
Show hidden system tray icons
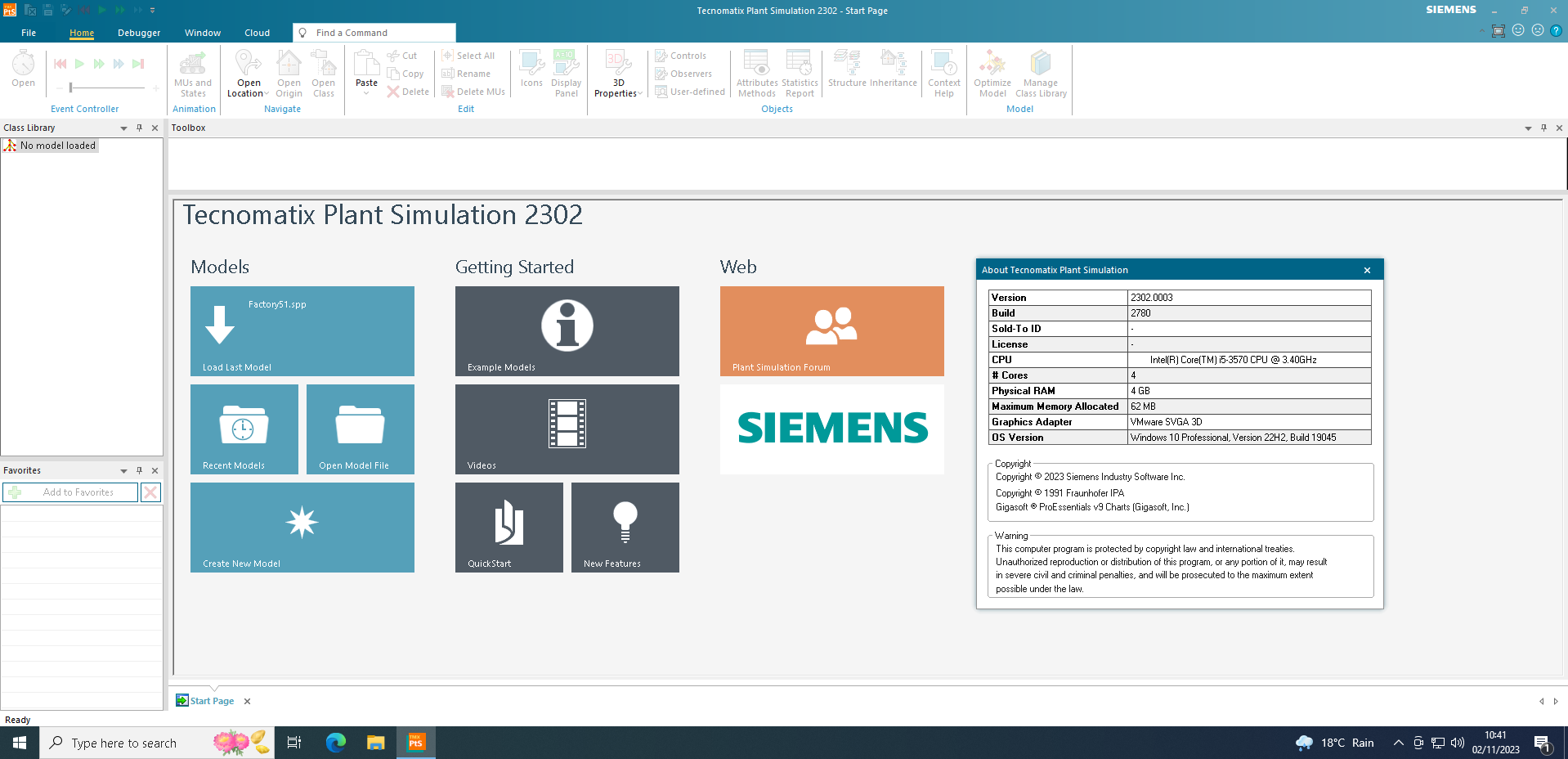[1399, 743]
